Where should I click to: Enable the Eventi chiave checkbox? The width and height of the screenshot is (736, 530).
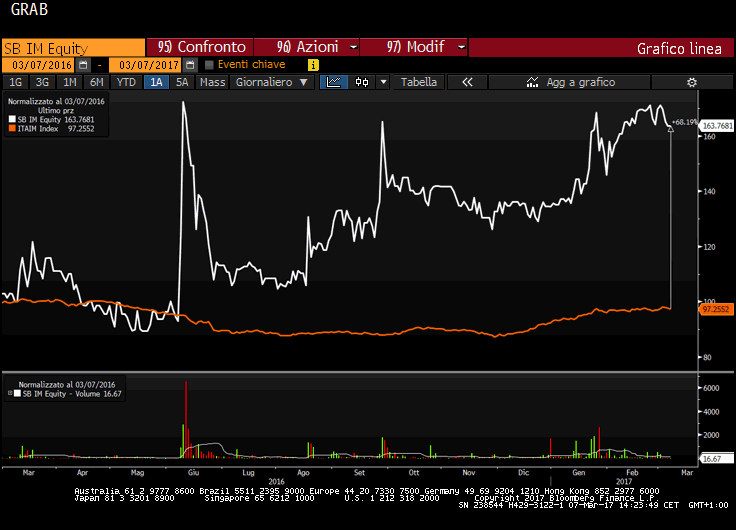coord(209,65)
